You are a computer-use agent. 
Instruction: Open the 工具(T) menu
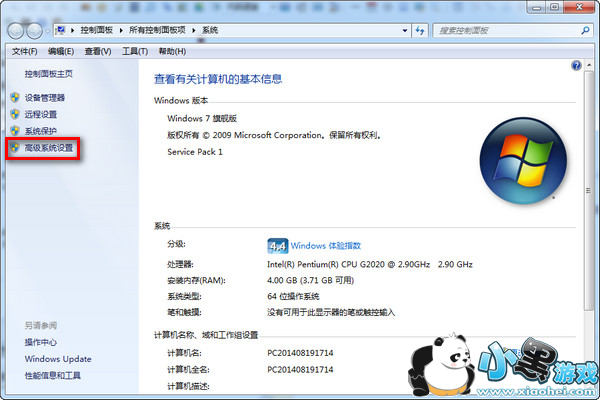tap(135, 51)
